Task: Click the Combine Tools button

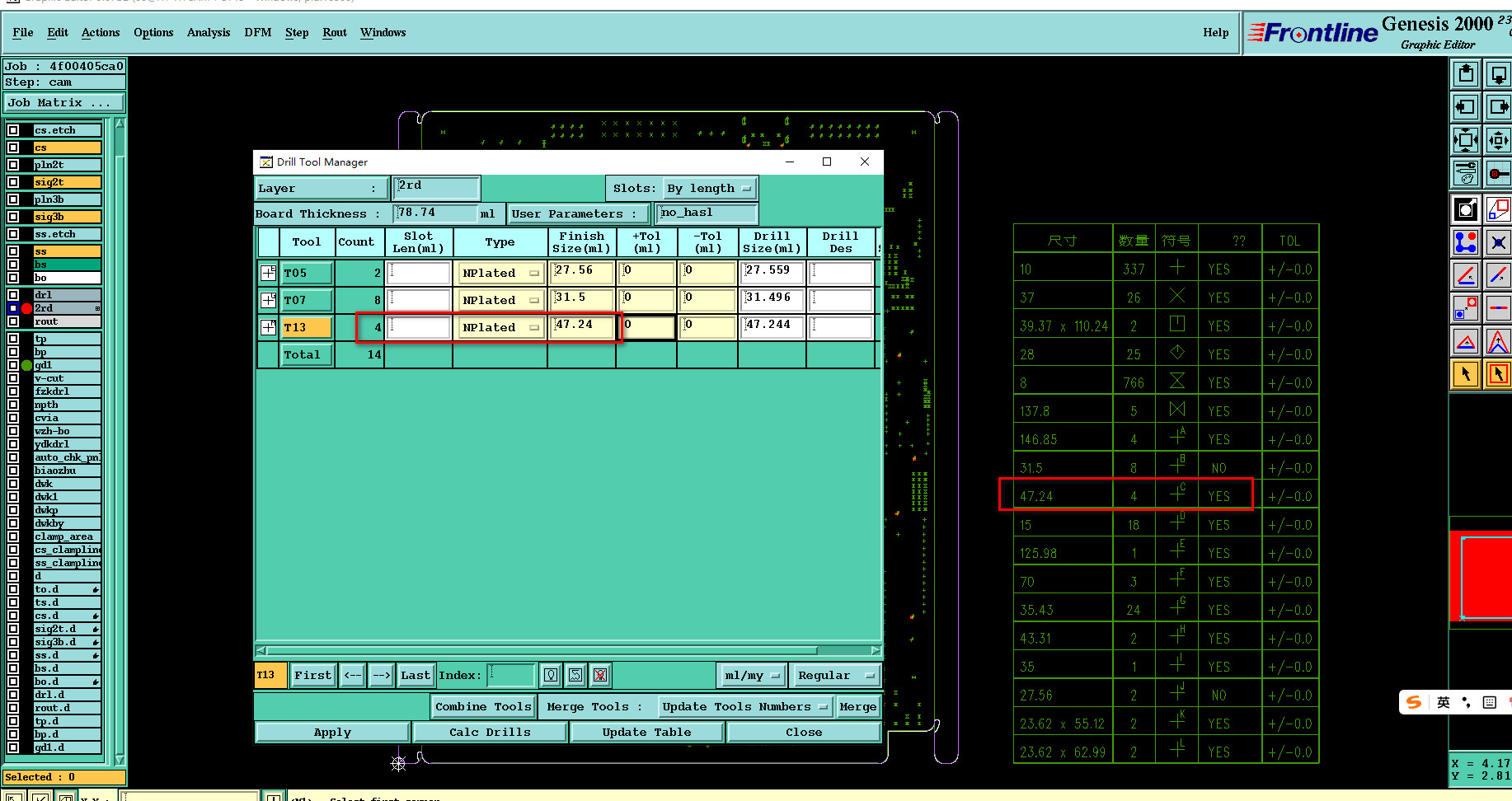Action: point(483,707)
